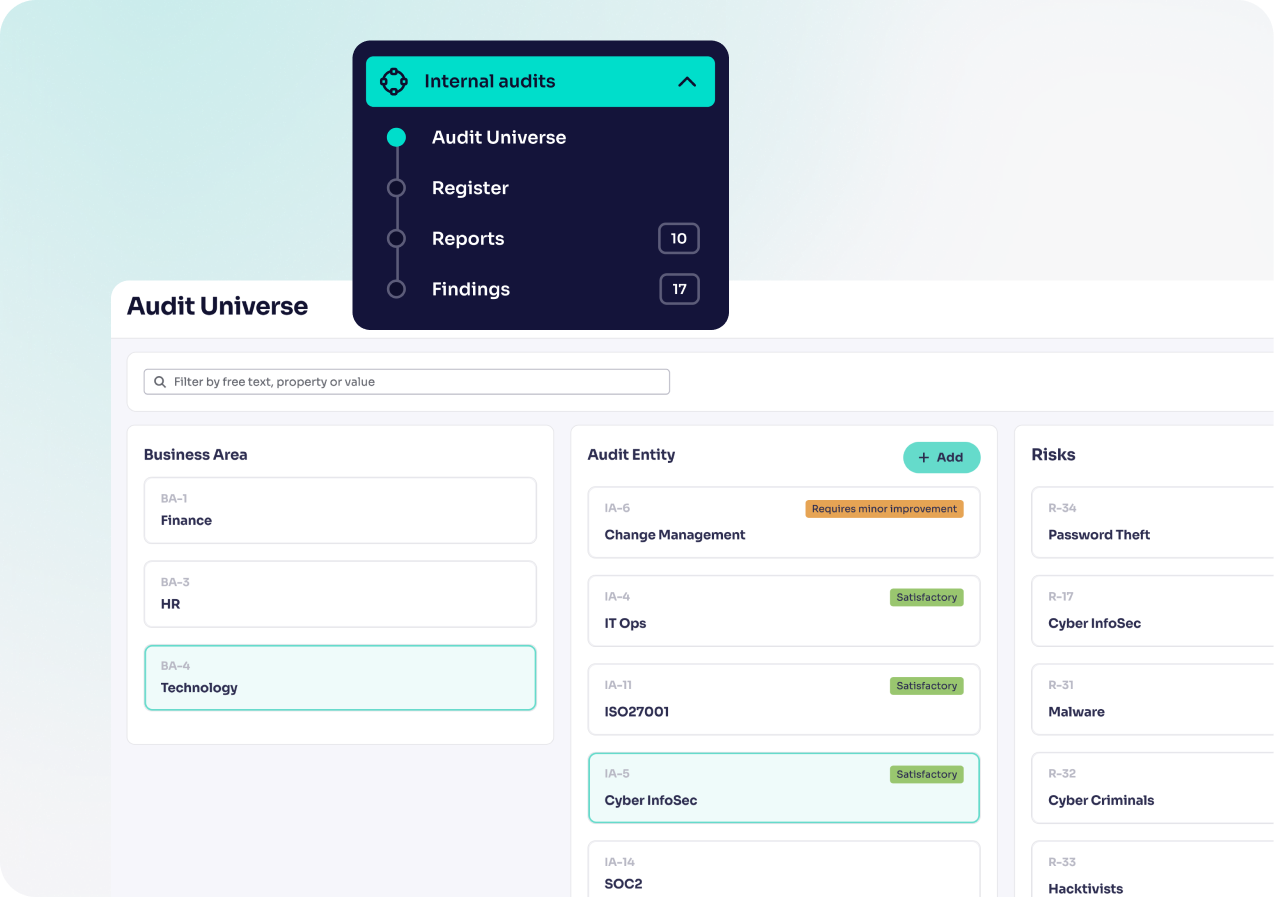The width and height of the screenshot is (1274, 897).
Task: Click the Internal audits module icon
Action: (x=396, y=81)
